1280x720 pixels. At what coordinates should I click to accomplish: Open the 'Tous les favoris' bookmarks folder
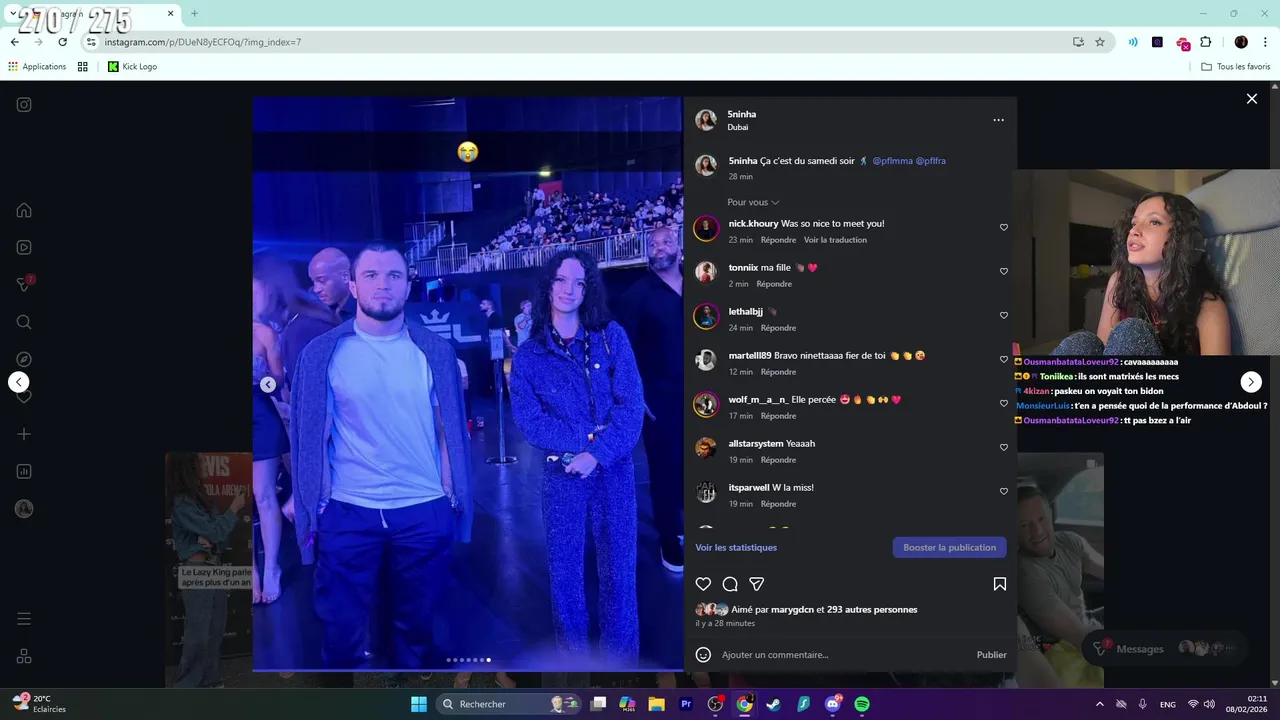1236,67
